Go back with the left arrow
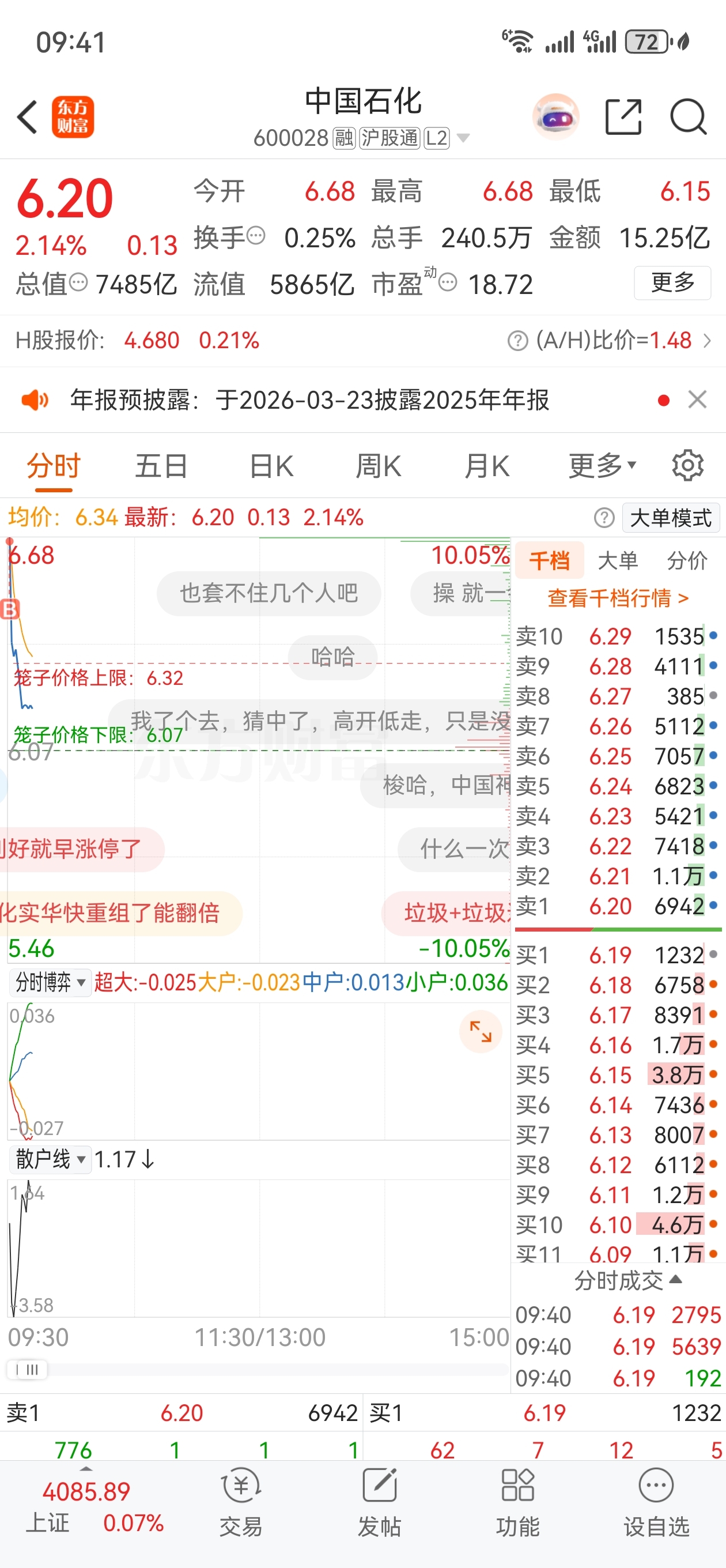 coord(28,116)
